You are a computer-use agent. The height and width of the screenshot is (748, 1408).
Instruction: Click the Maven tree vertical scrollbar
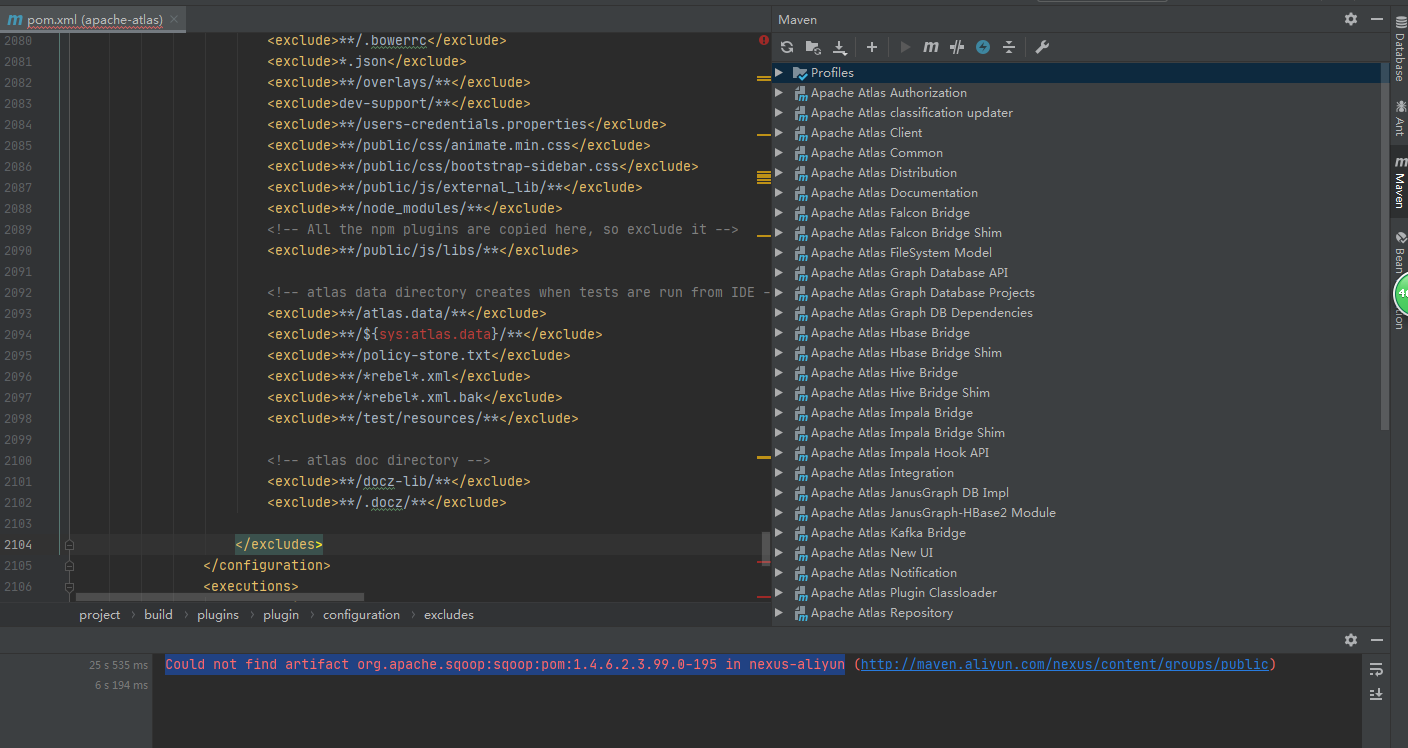(1385, 247)
